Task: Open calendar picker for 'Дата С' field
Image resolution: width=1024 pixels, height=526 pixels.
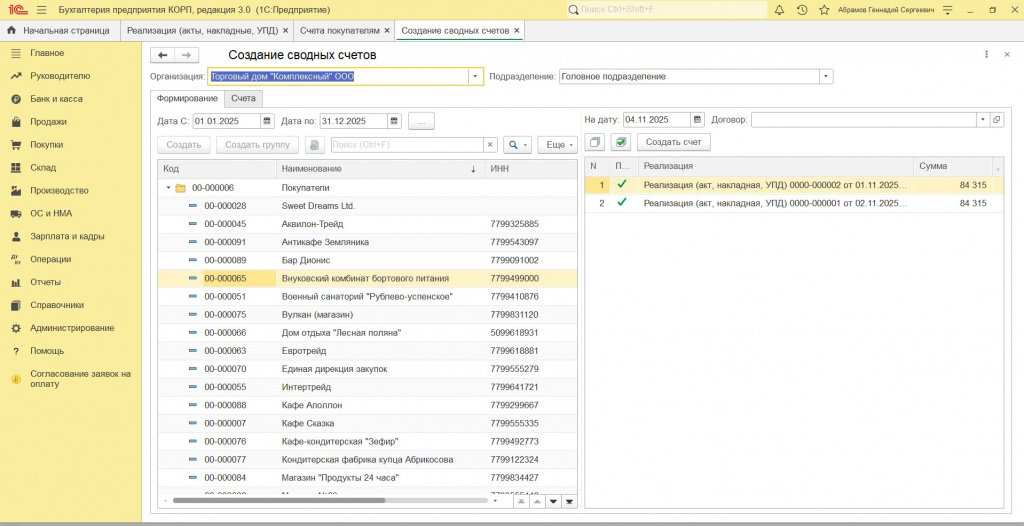Action: [x=267, y=121]
